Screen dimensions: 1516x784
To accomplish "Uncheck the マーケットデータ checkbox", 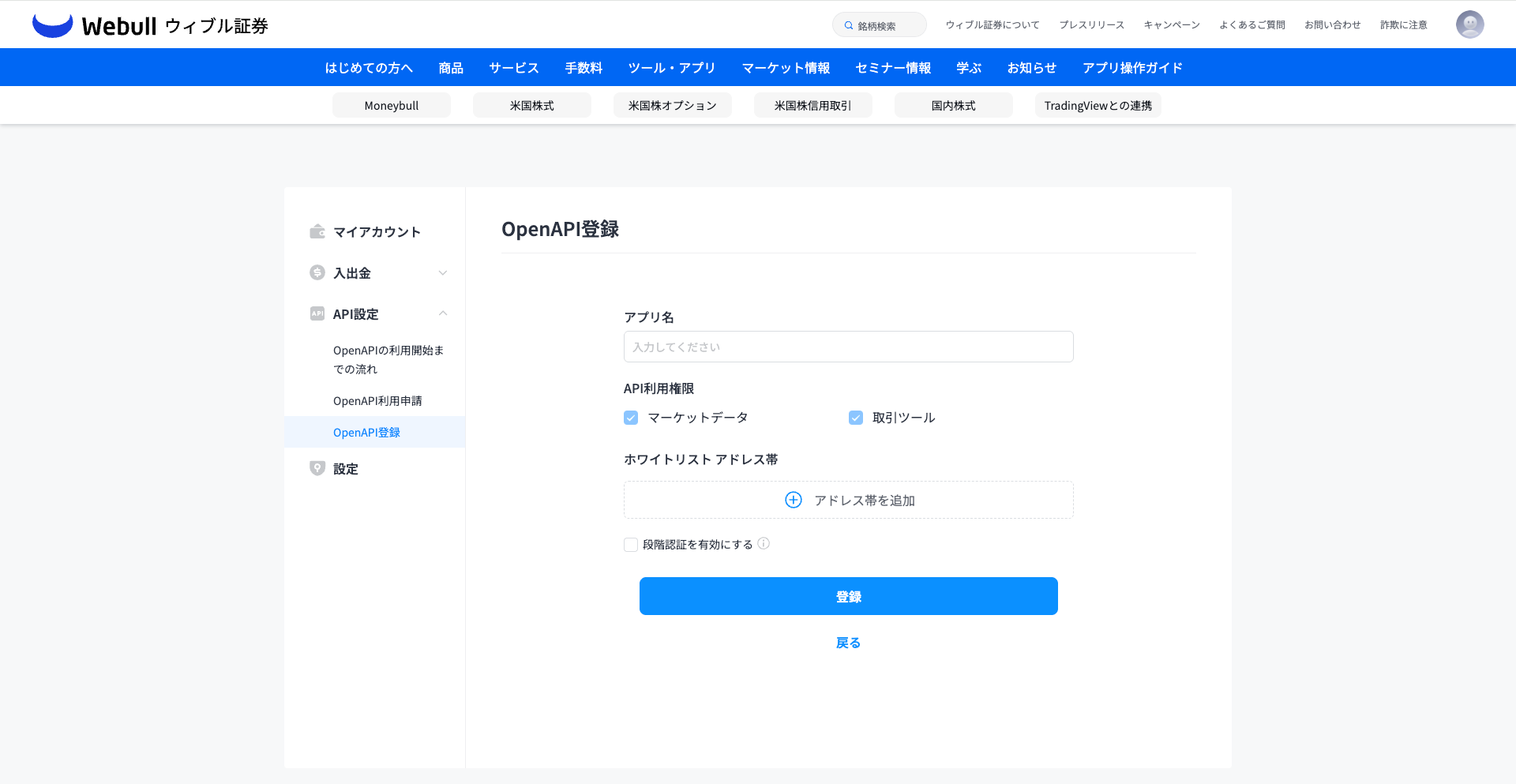I will [x=631, y=418].
